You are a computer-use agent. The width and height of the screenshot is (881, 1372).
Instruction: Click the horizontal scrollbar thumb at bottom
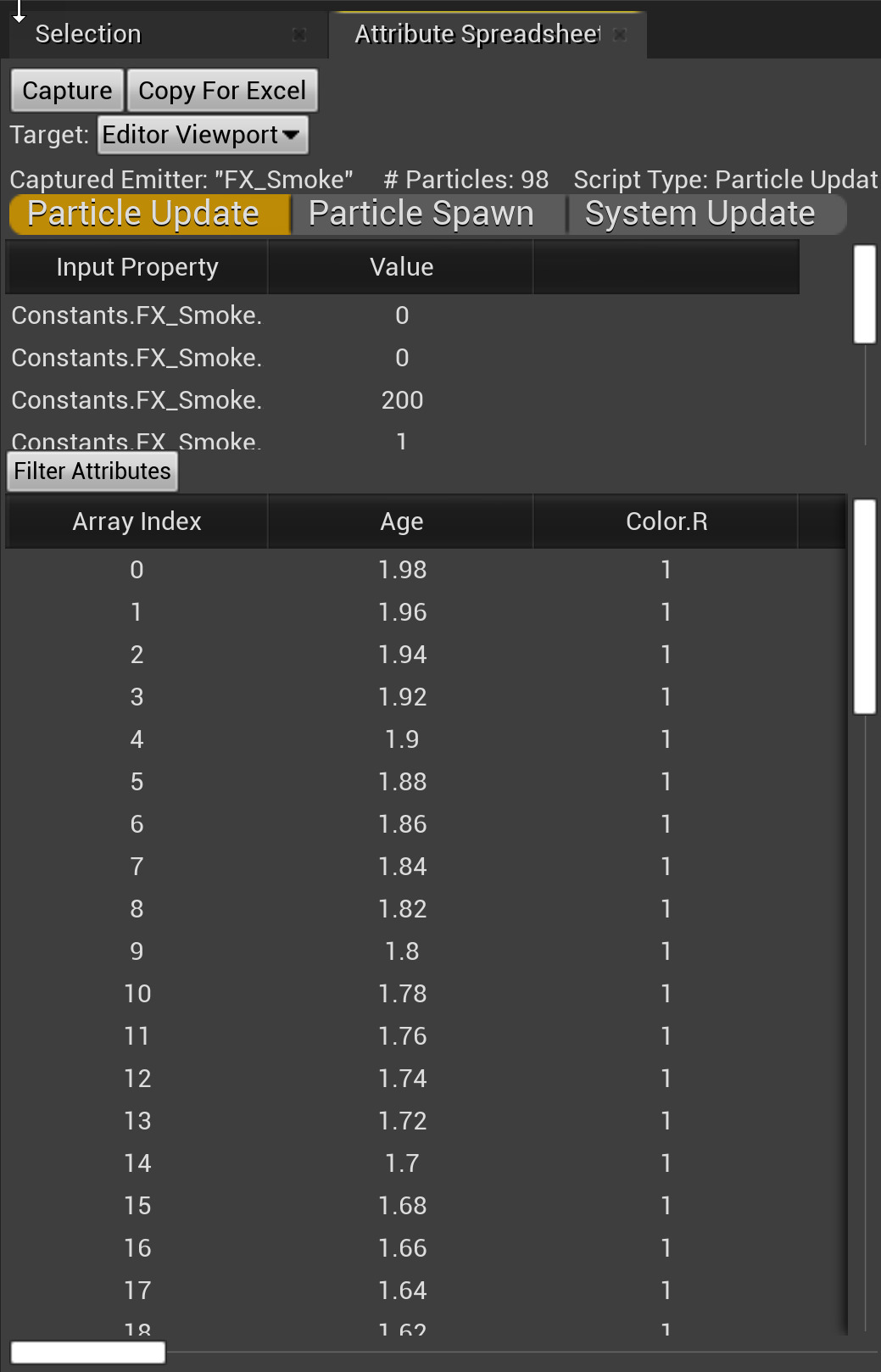coord(88,1352)
